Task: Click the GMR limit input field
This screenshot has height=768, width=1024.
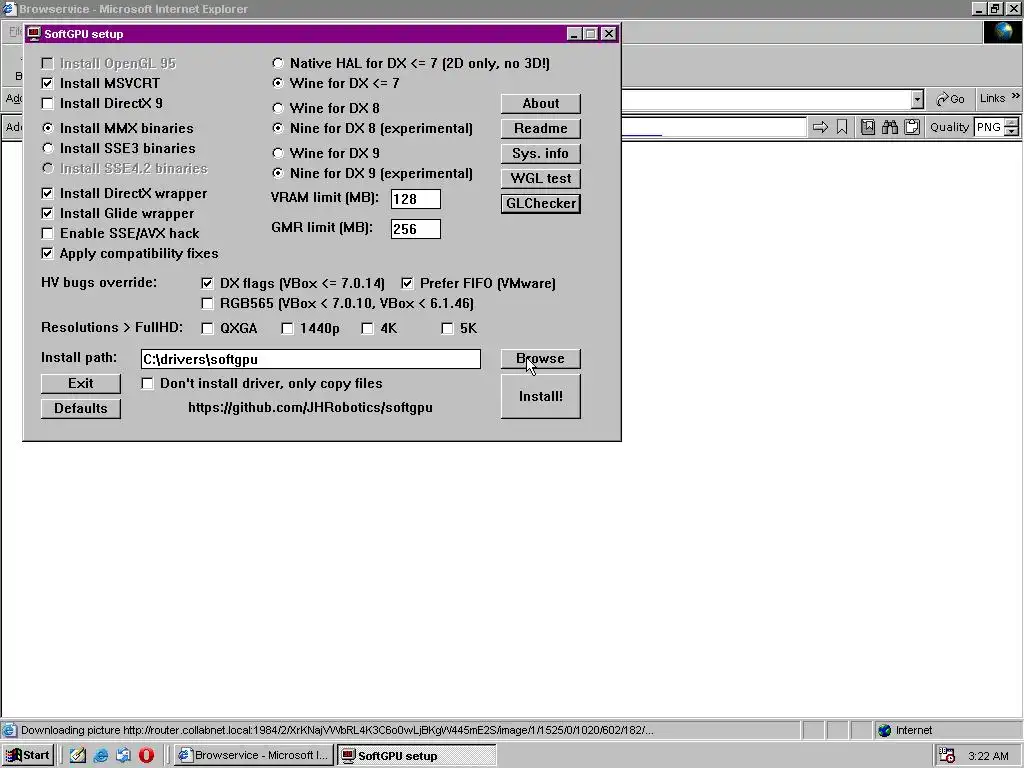Action: click(415, 229)
